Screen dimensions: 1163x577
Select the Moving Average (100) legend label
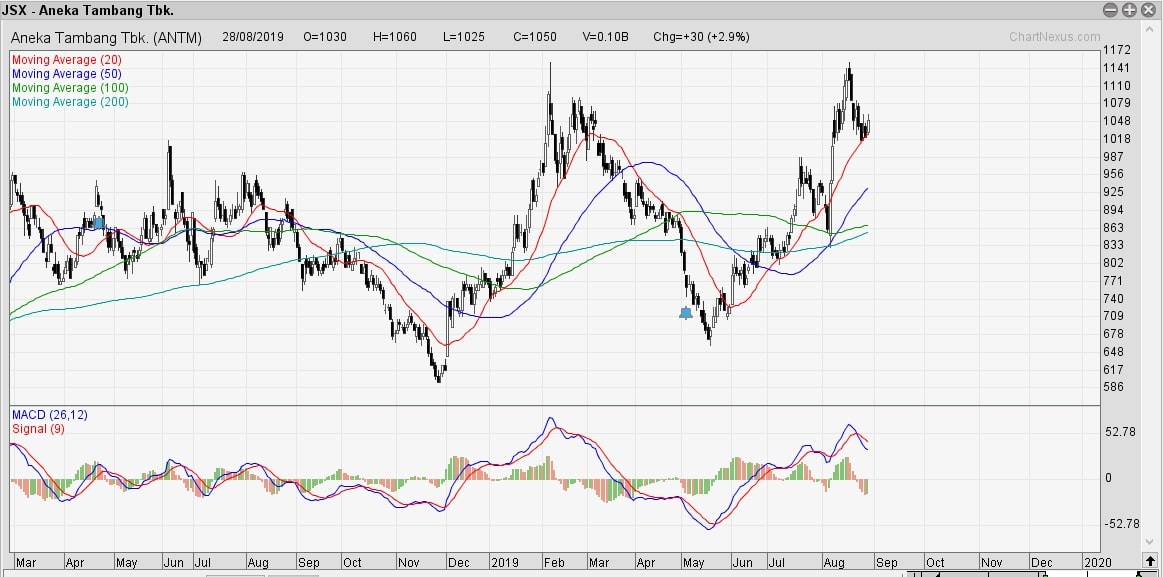[70, 88]
